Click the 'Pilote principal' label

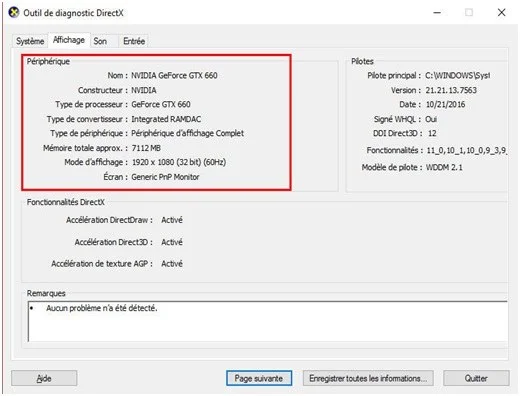[394, 76]
